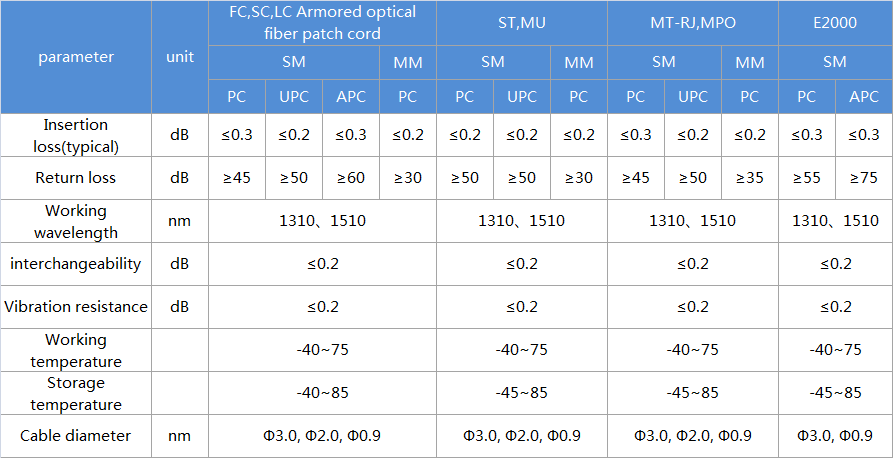Click the "-40~85" storage temperature cell
Viewport: 893px width, 458px height.
[322, 393]
